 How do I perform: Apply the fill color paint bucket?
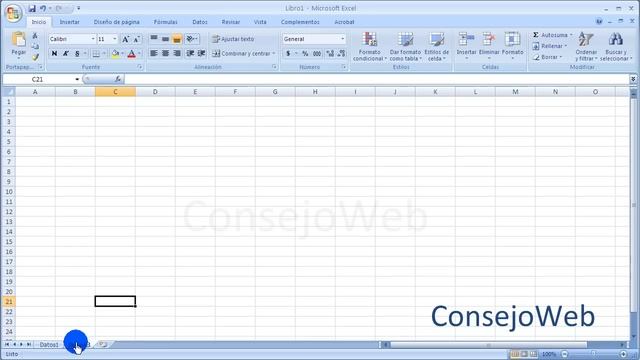(115, 53)
